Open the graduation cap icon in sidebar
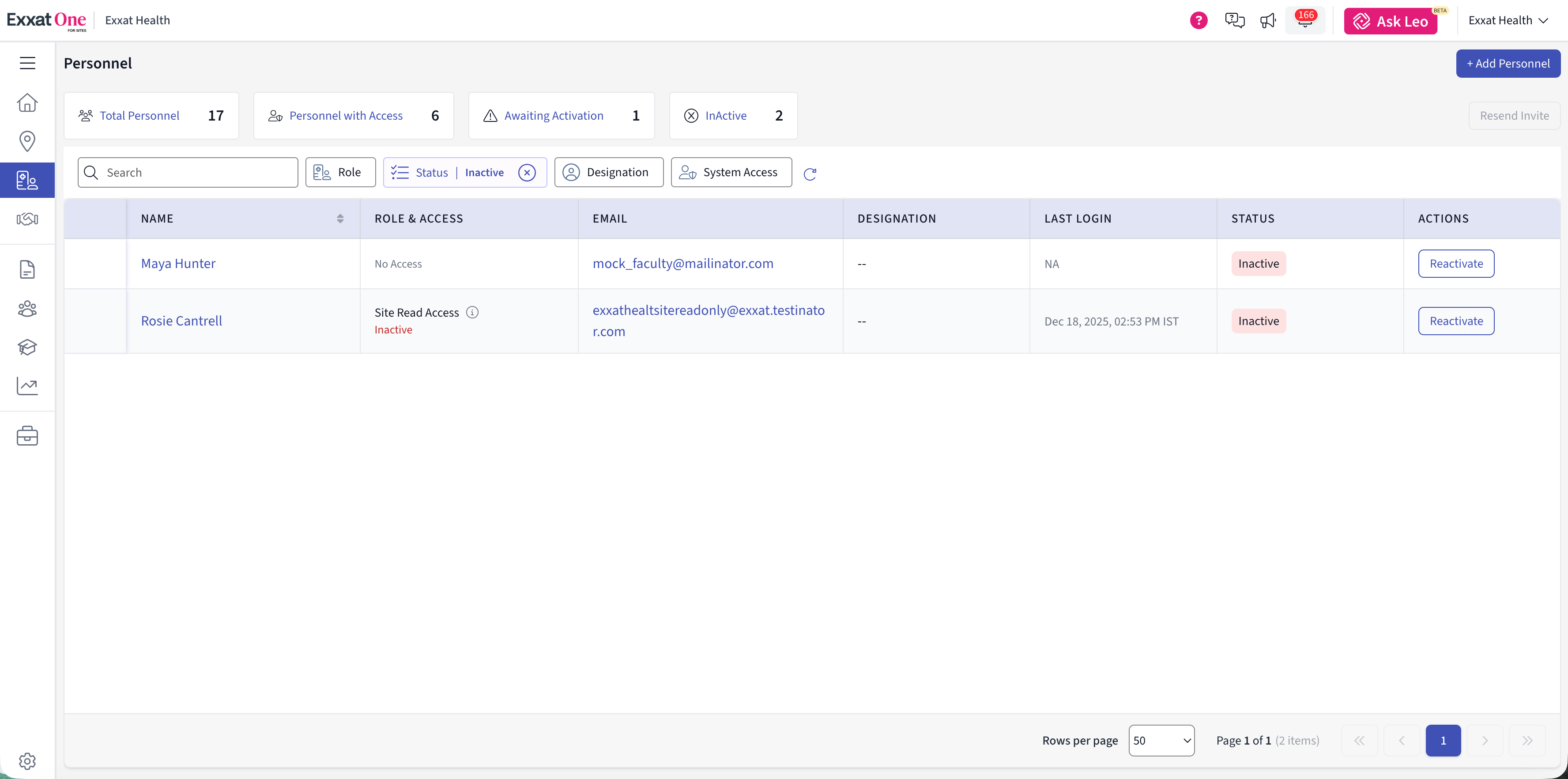 tap(27, 347)
